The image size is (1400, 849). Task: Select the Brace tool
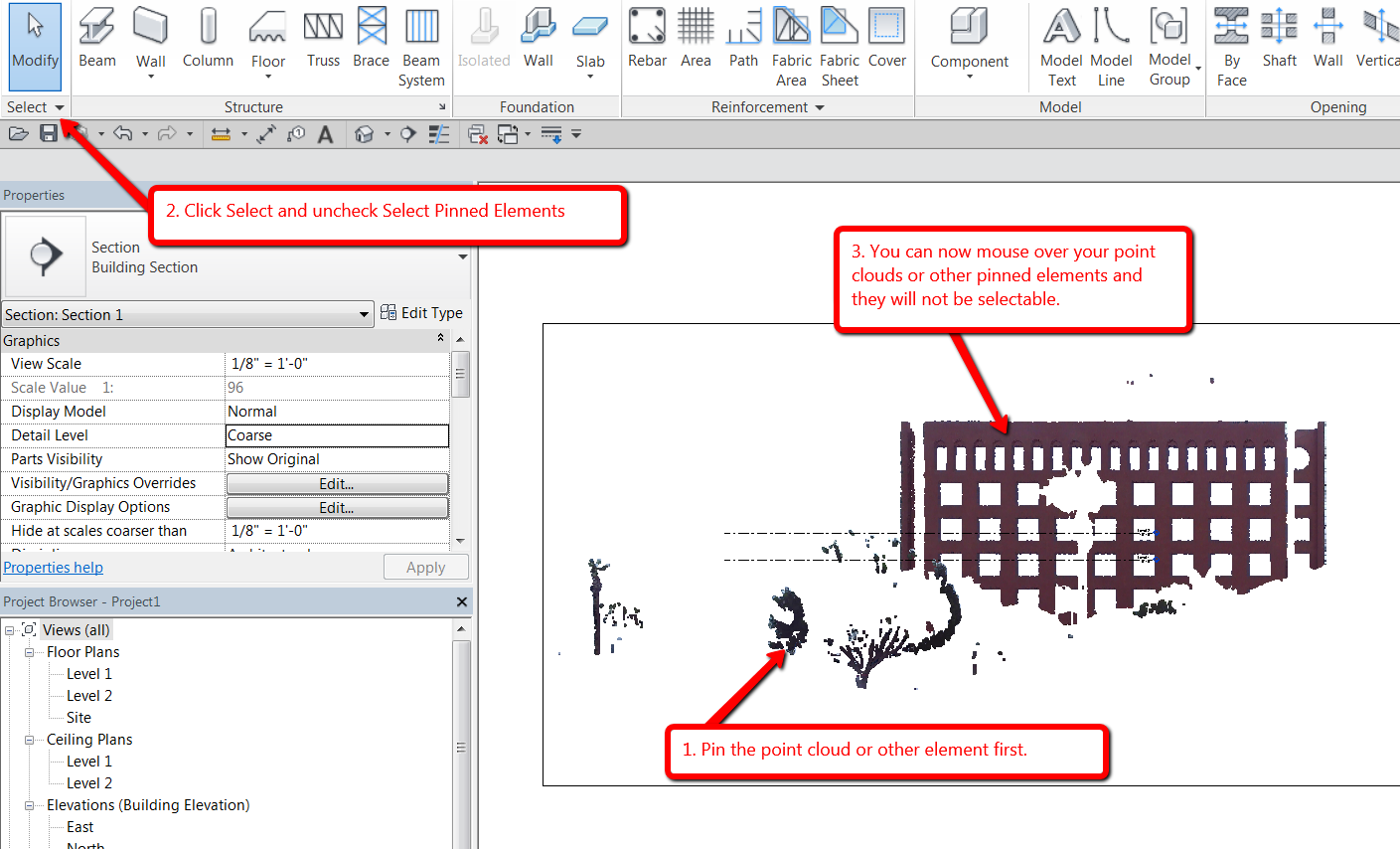pos(371,40)
